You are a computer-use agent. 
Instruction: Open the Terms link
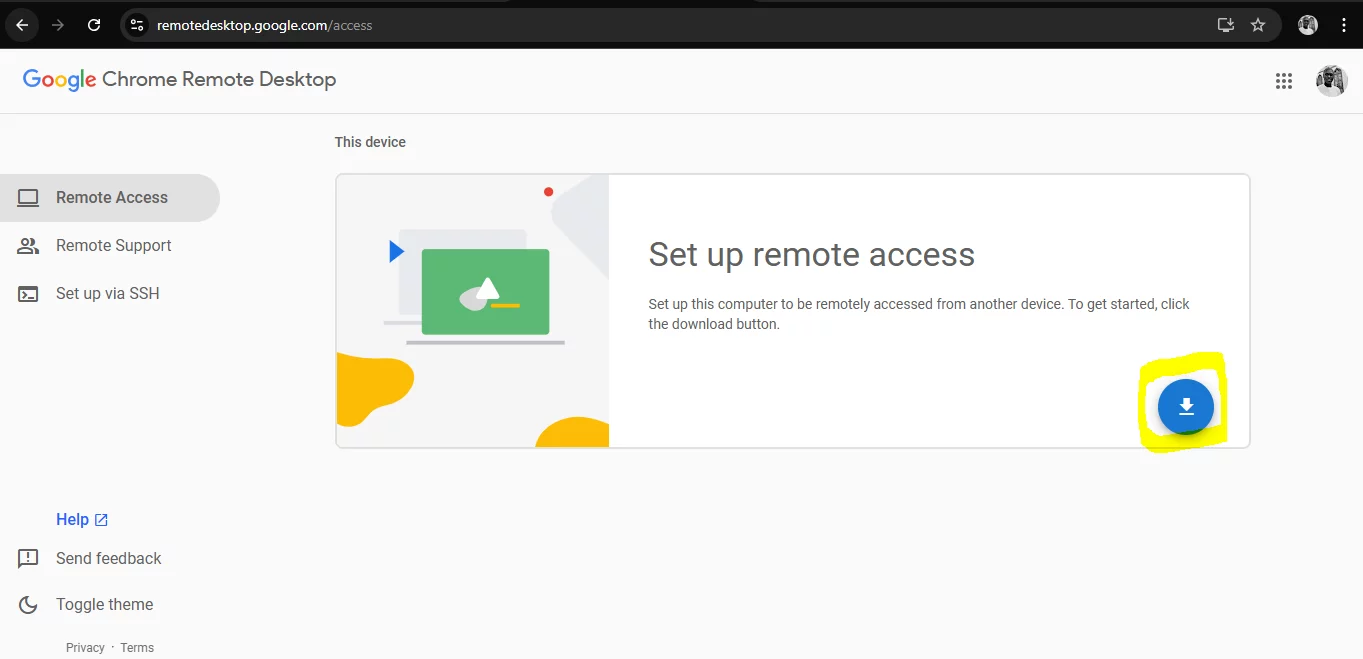tap(137, 648)
